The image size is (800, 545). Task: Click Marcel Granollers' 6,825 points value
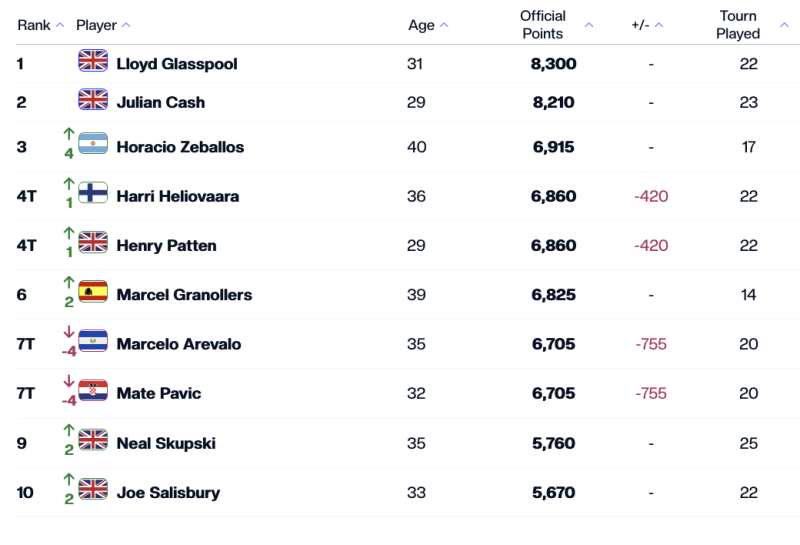(553, 295)
